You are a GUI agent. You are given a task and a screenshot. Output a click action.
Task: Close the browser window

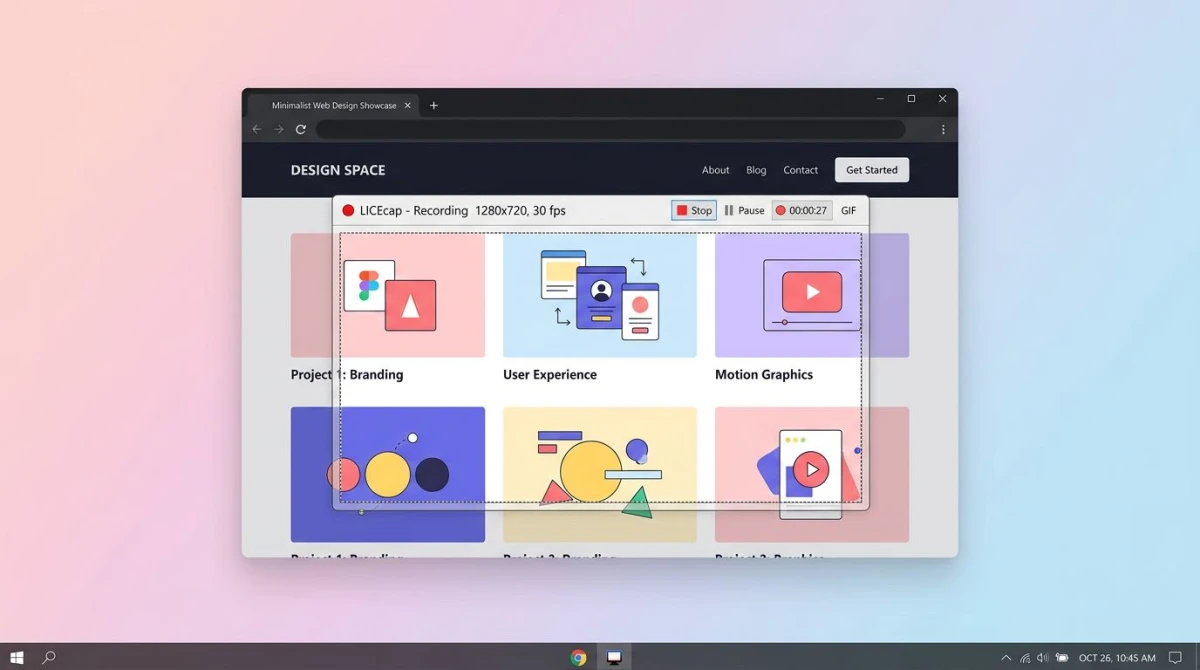pos(942,99)
